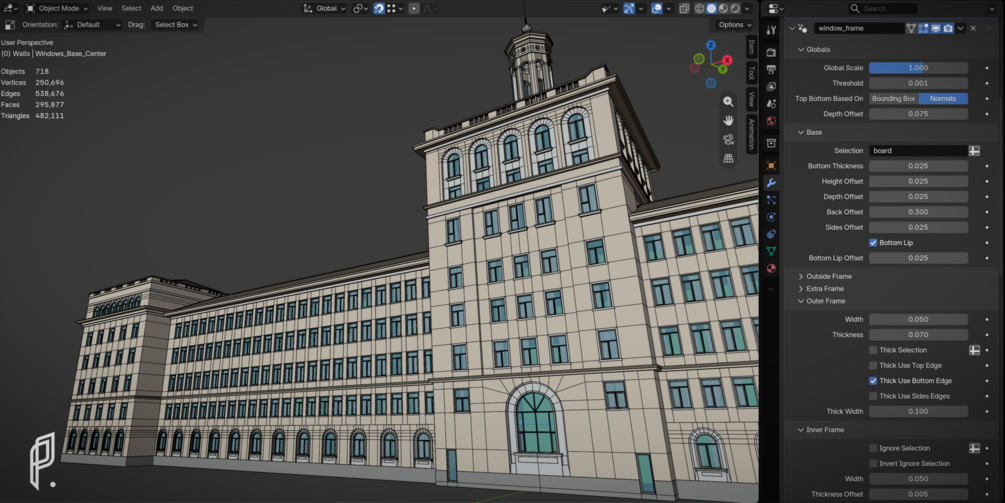Open the Global transform orientation dropdown
The width and height of the screenshot is (1005, 503).
(x=325, y=8)
